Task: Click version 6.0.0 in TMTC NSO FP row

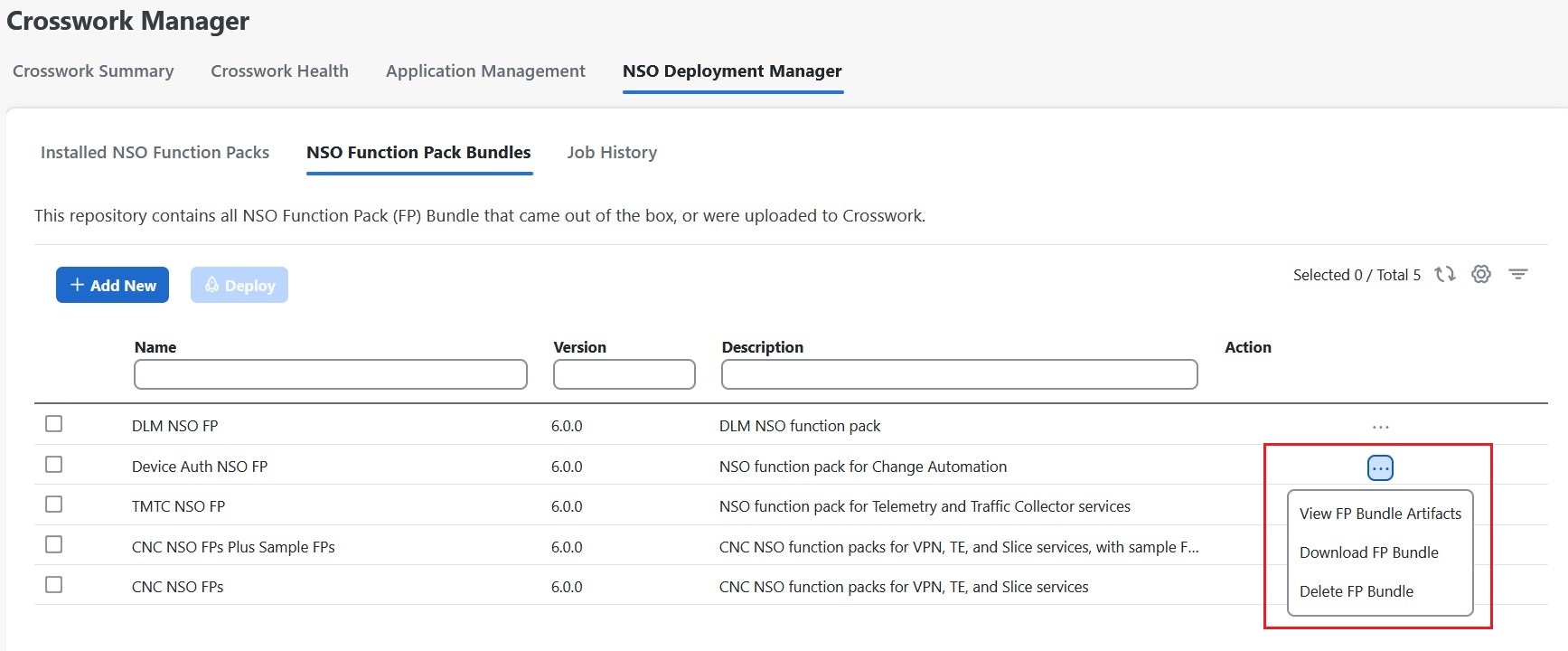Action: click(567, 506)
